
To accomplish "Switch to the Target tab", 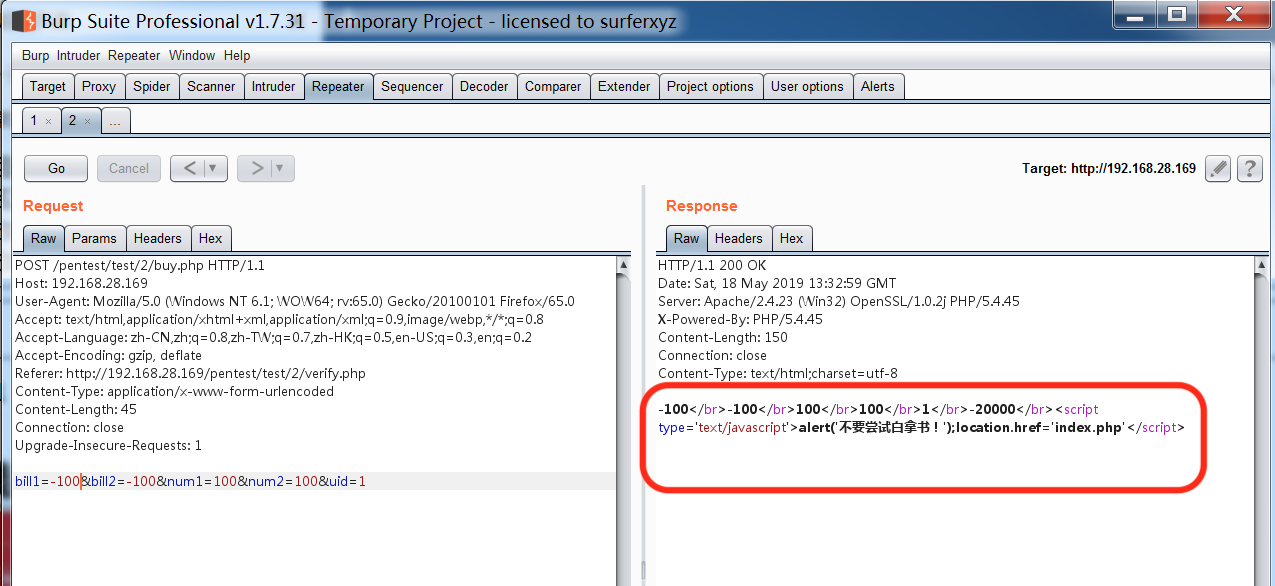I will [48, 87].
